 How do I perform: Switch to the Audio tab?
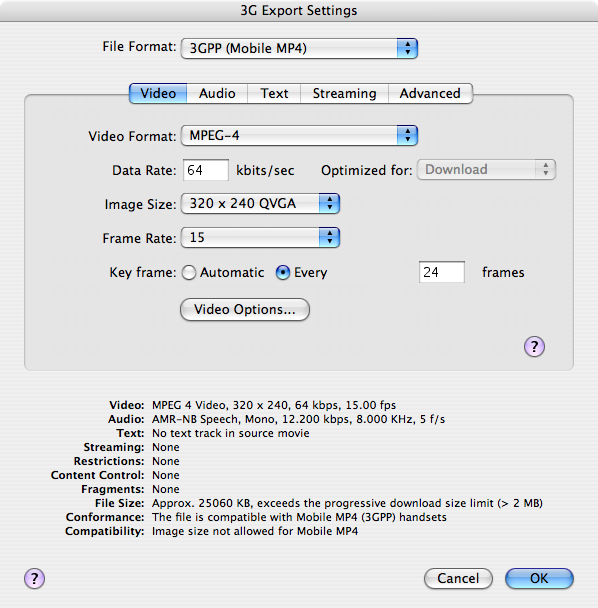(217, 93)
